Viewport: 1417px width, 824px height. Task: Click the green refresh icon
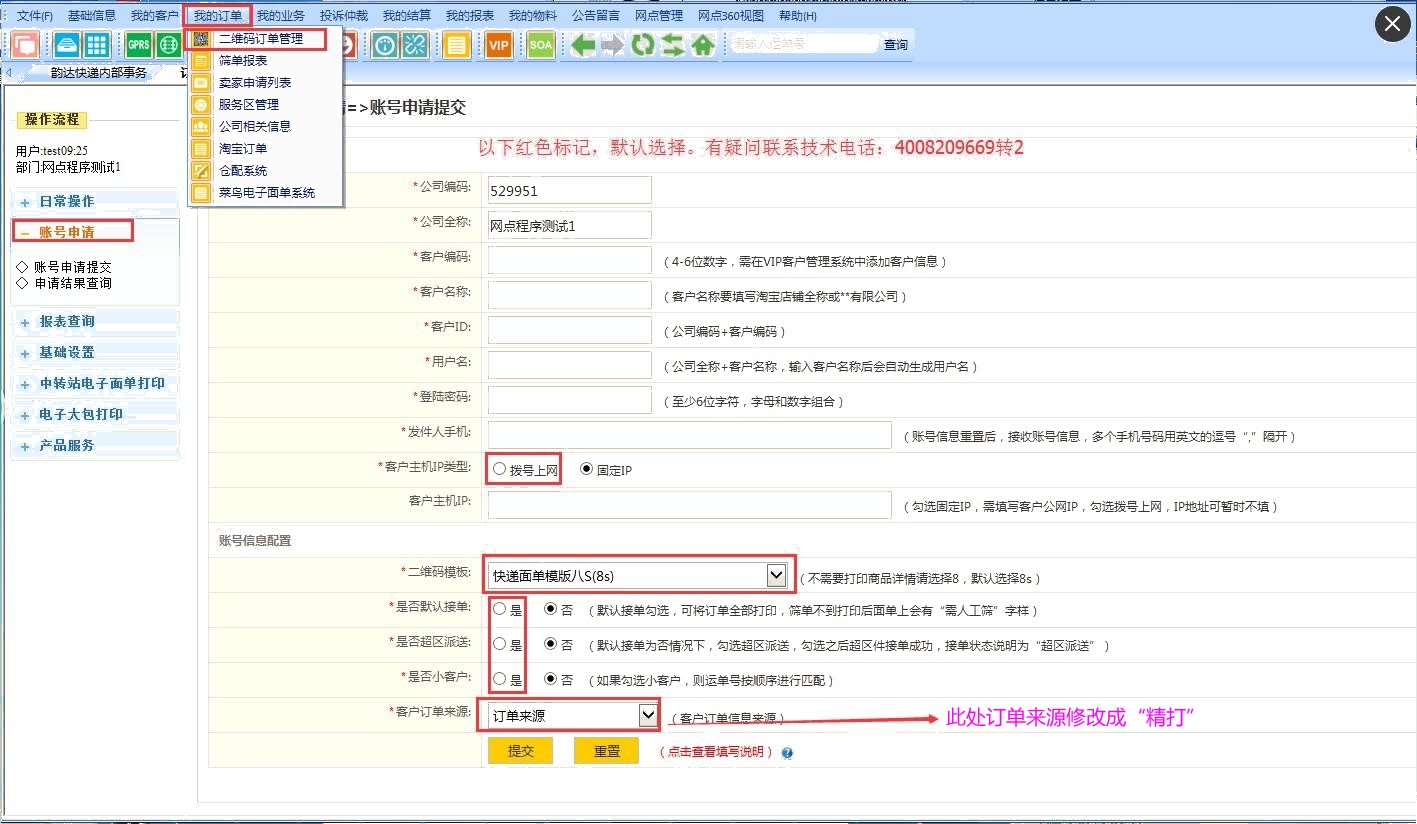(642, 45)
